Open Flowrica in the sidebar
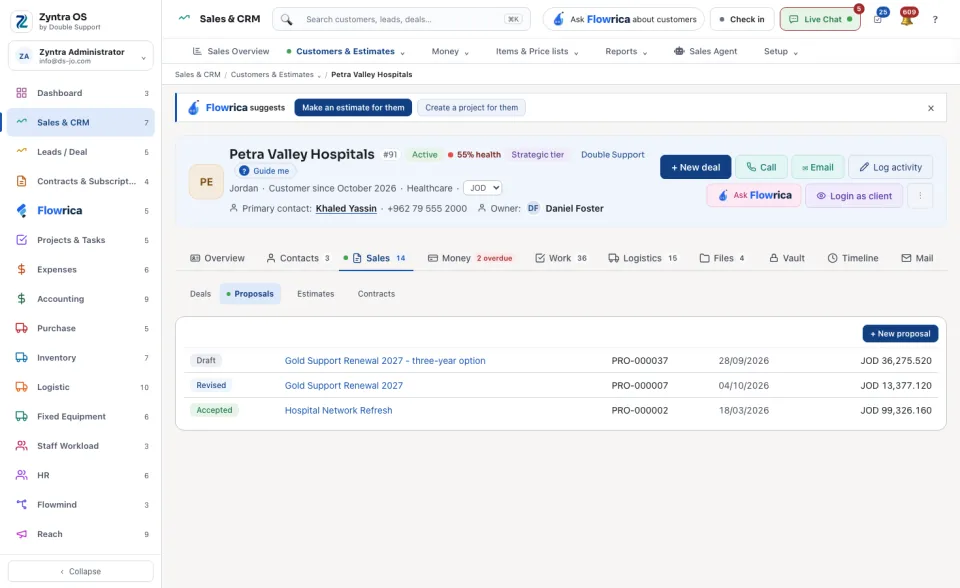The image size is (960, 588). pyautogui.click(x=81, y=211)
